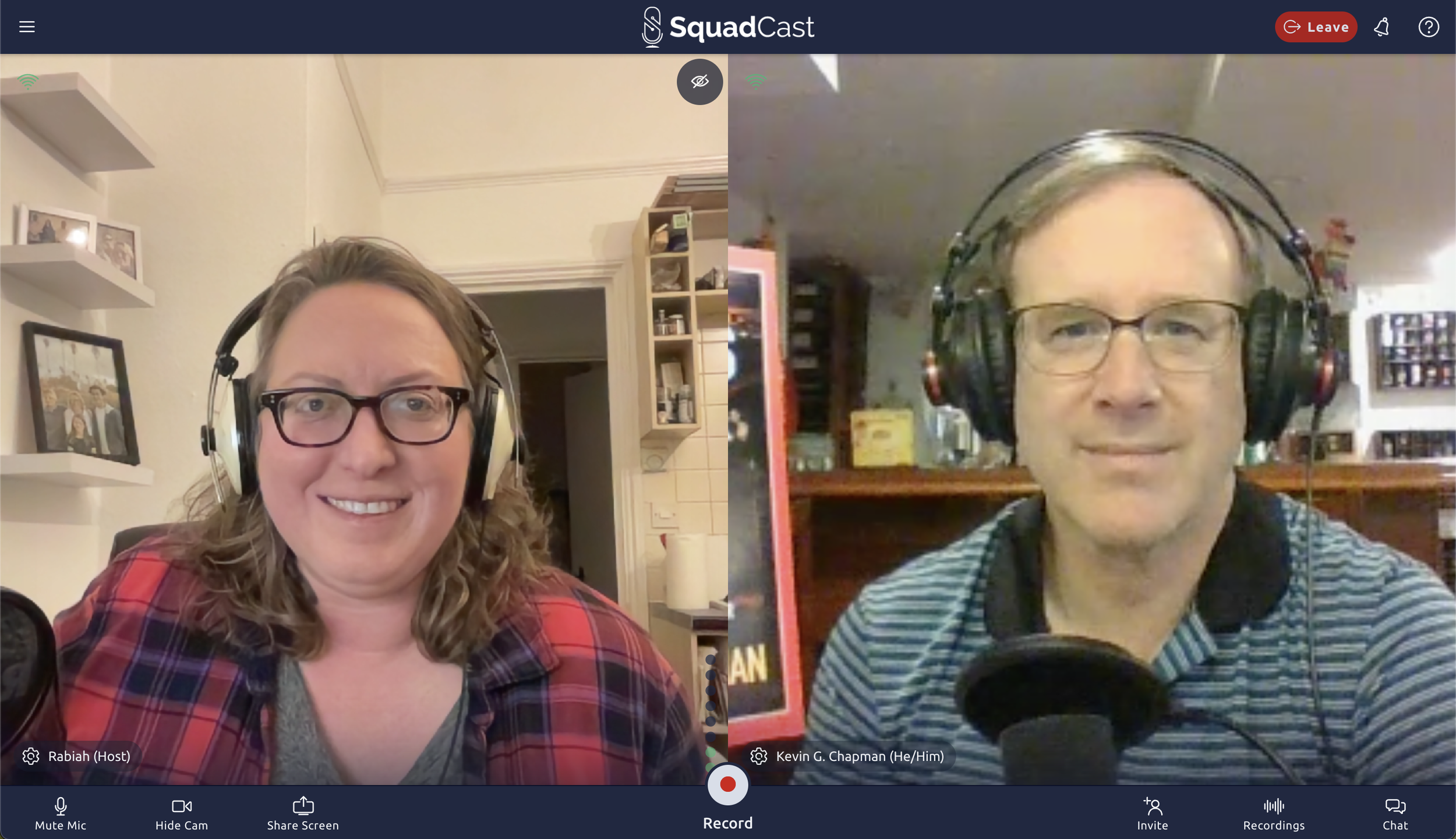Leave the recording session
This screenshot has width=1456, height=839.
pyautogui.click(x=1316, y=27)
